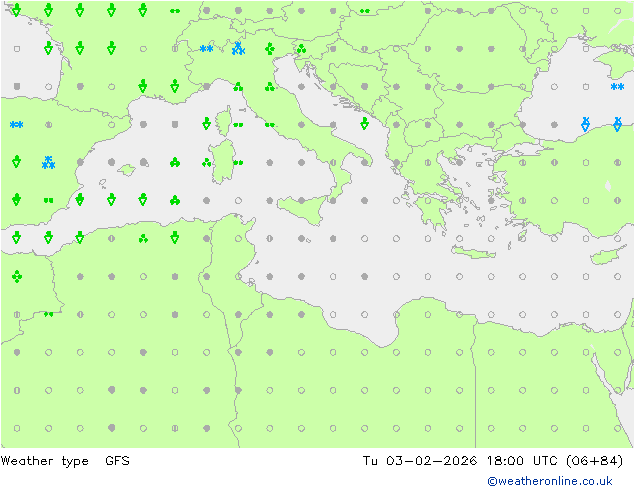
Task: Click the date 'Tu 03-02-2026'
Action: [420, 460]
